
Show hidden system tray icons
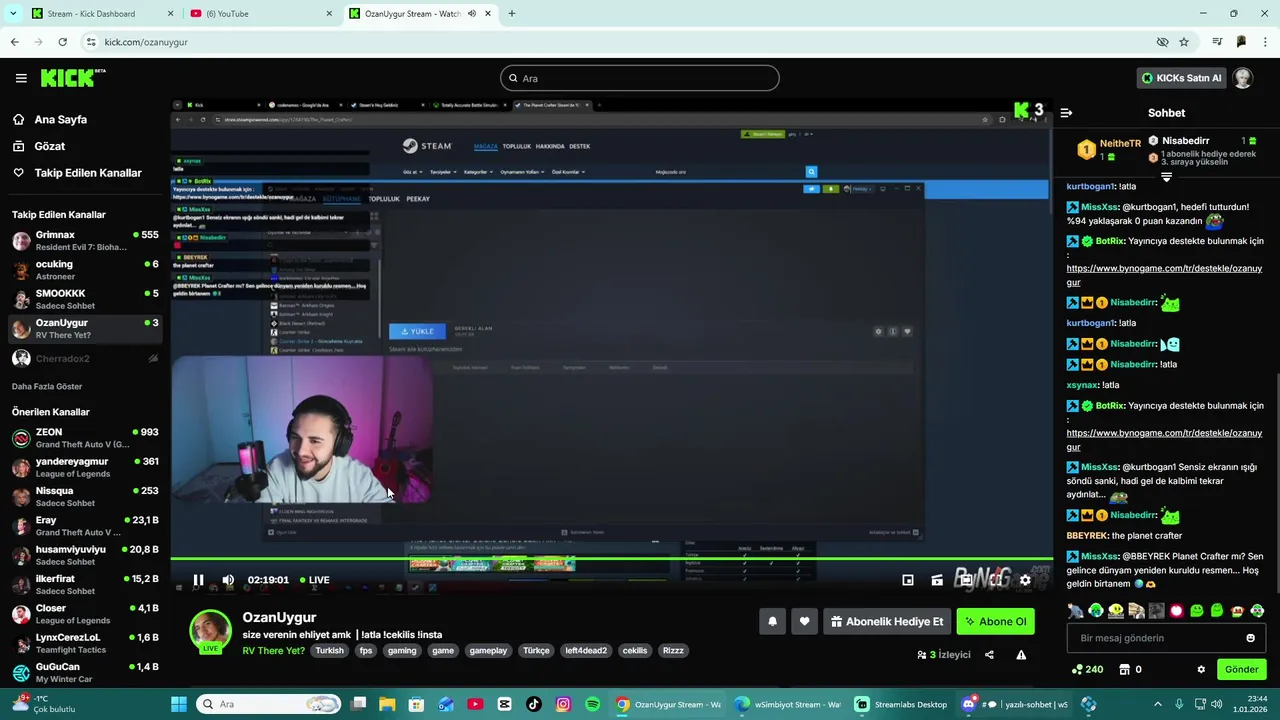coord(1158,704)
